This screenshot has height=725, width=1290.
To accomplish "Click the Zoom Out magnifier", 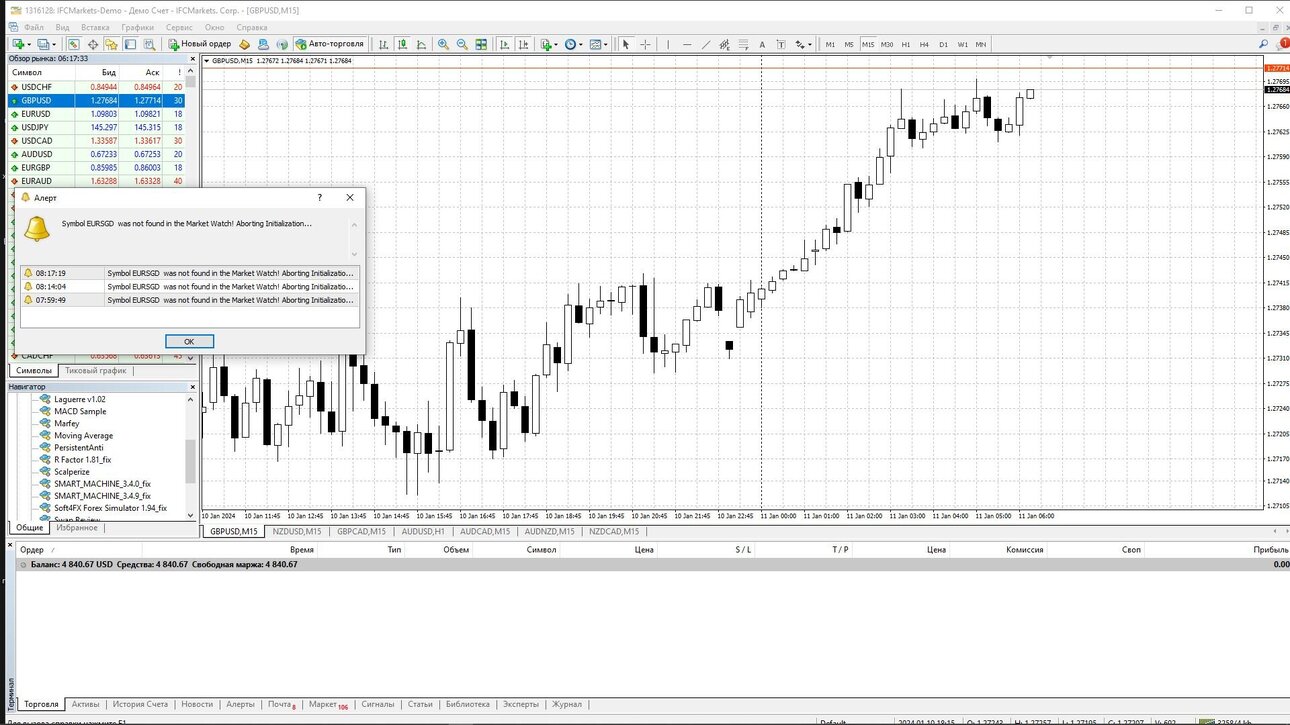I will [x=462, y=44].
